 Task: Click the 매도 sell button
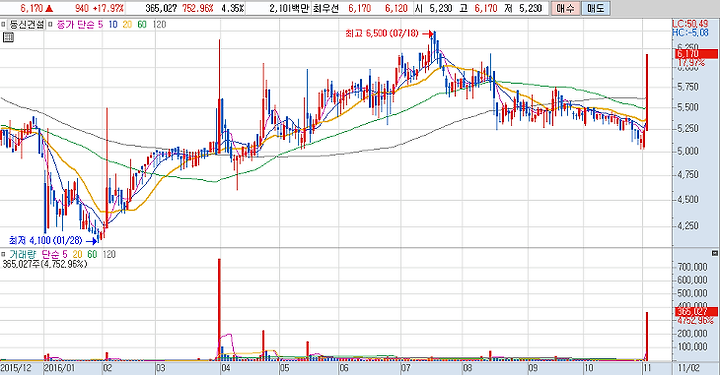[x=596, y=8]
